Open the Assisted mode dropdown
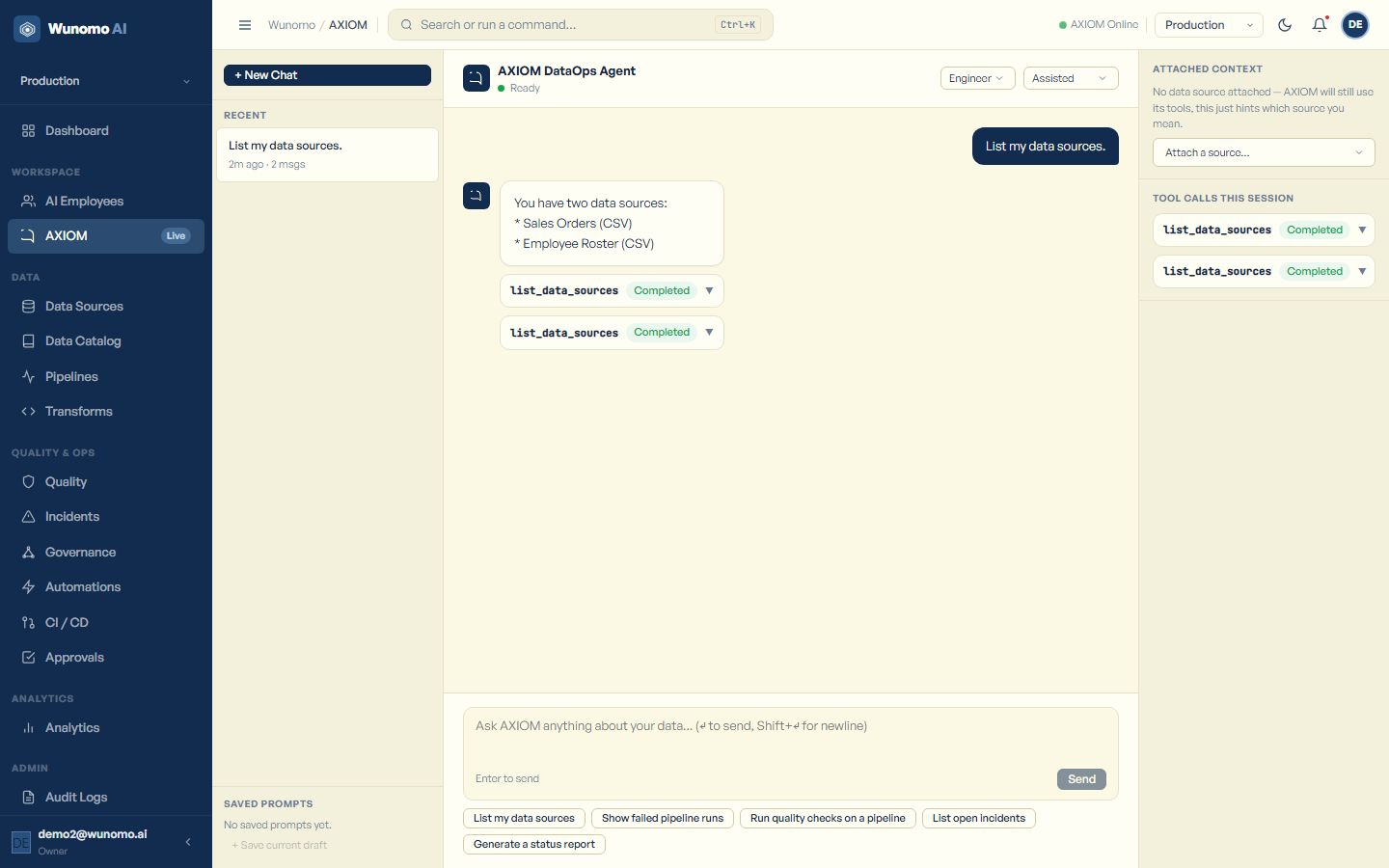 1071,78
